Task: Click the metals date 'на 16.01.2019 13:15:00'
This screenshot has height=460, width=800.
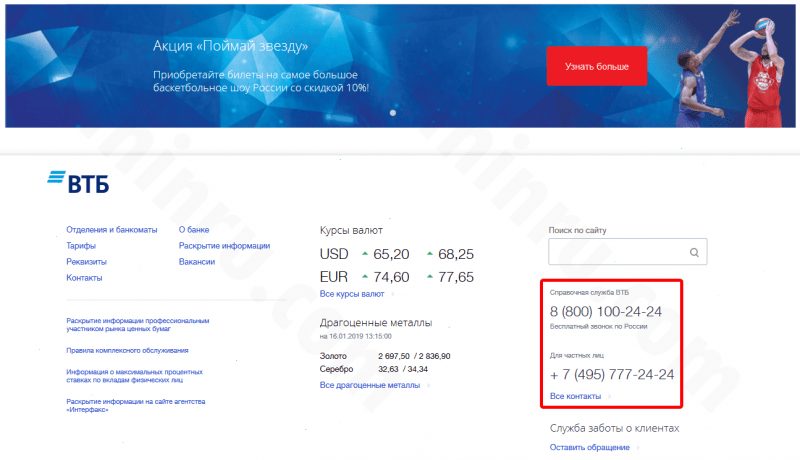Action: point(356,337)
